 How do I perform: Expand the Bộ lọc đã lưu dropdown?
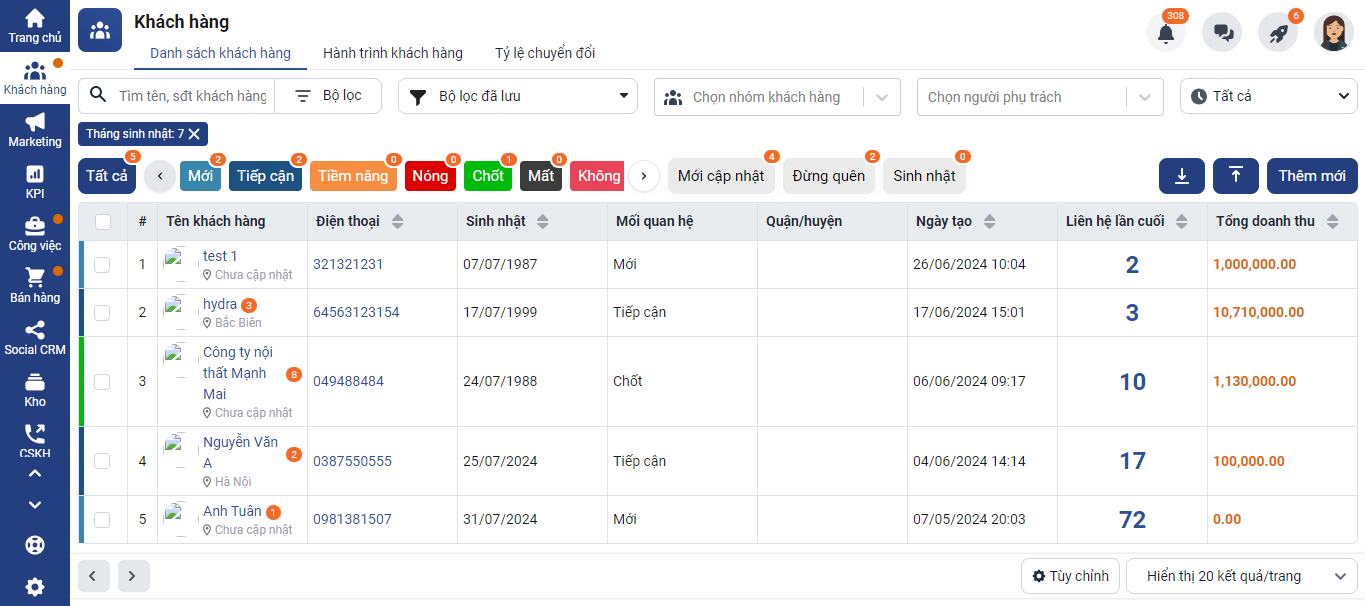(517, 97)
